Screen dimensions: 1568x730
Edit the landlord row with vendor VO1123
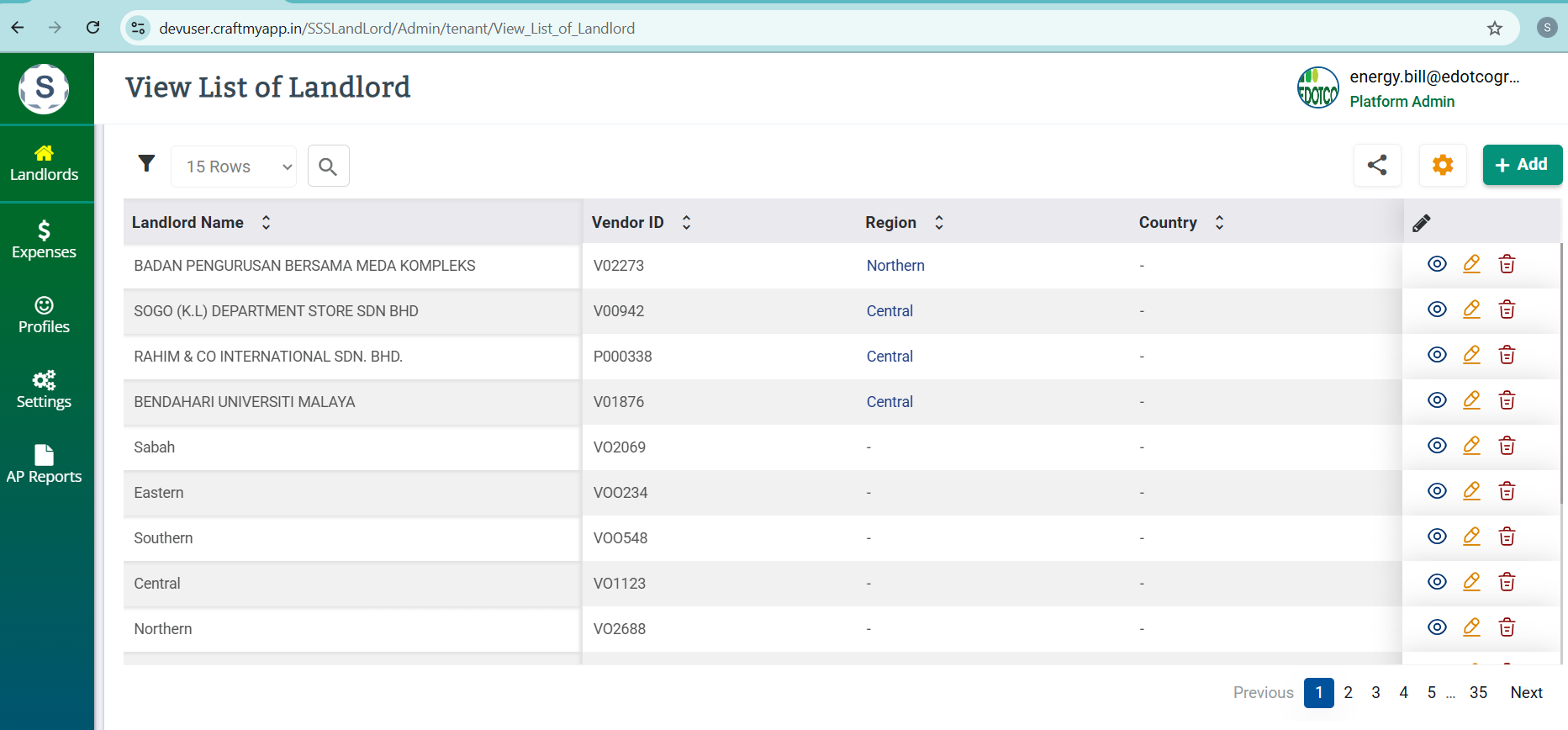click(x=1471, y=582)
